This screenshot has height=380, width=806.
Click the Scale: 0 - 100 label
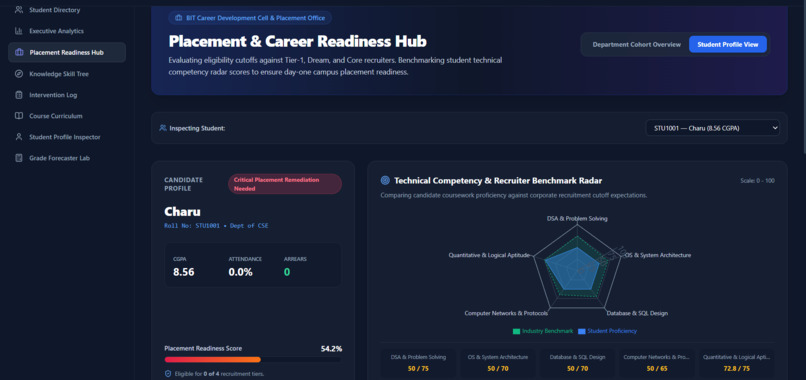757,180
